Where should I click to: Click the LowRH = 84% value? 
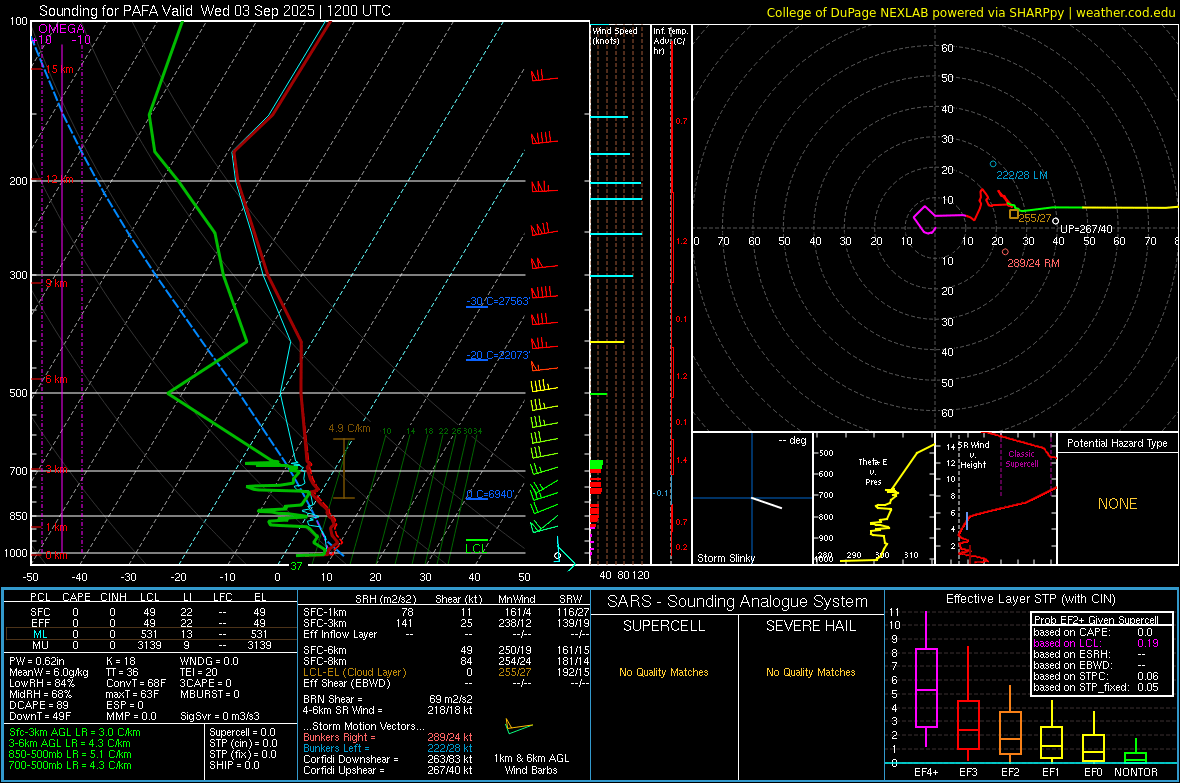tap(41, 684)
